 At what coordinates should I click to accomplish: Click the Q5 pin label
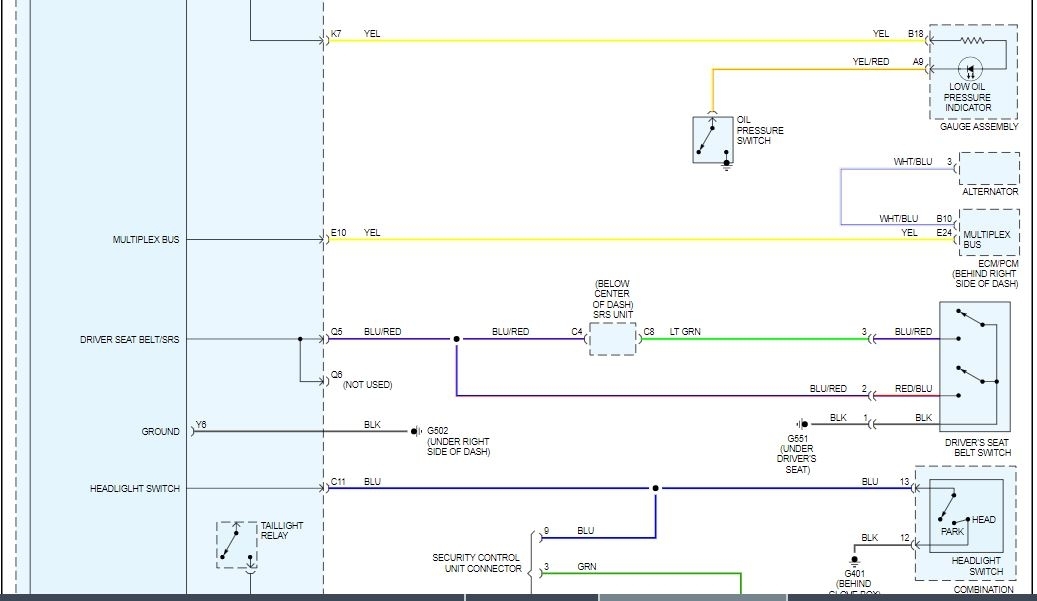(x=337, y=332)
